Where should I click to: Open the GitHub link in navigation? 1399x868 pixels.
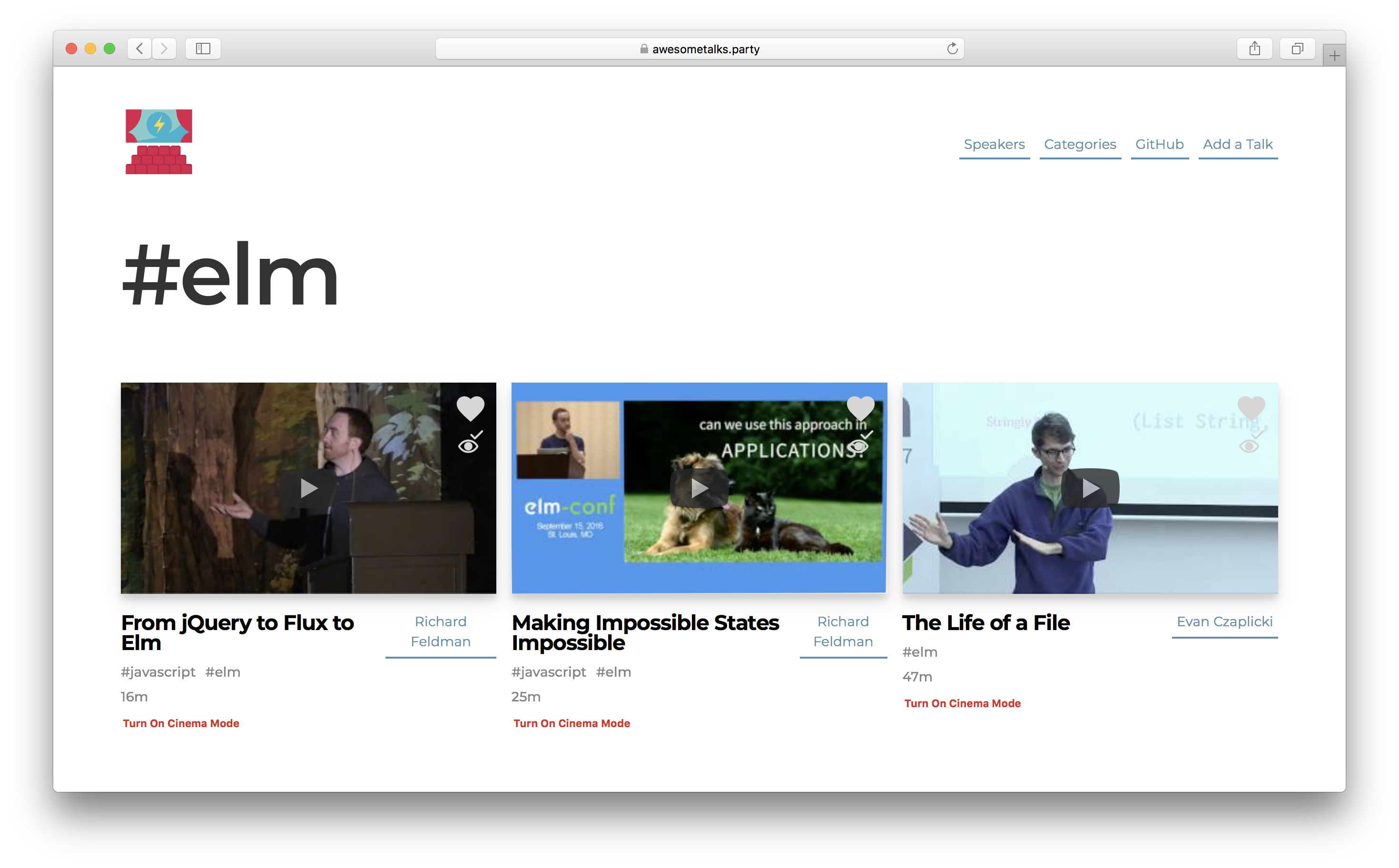click(1159, 144)
